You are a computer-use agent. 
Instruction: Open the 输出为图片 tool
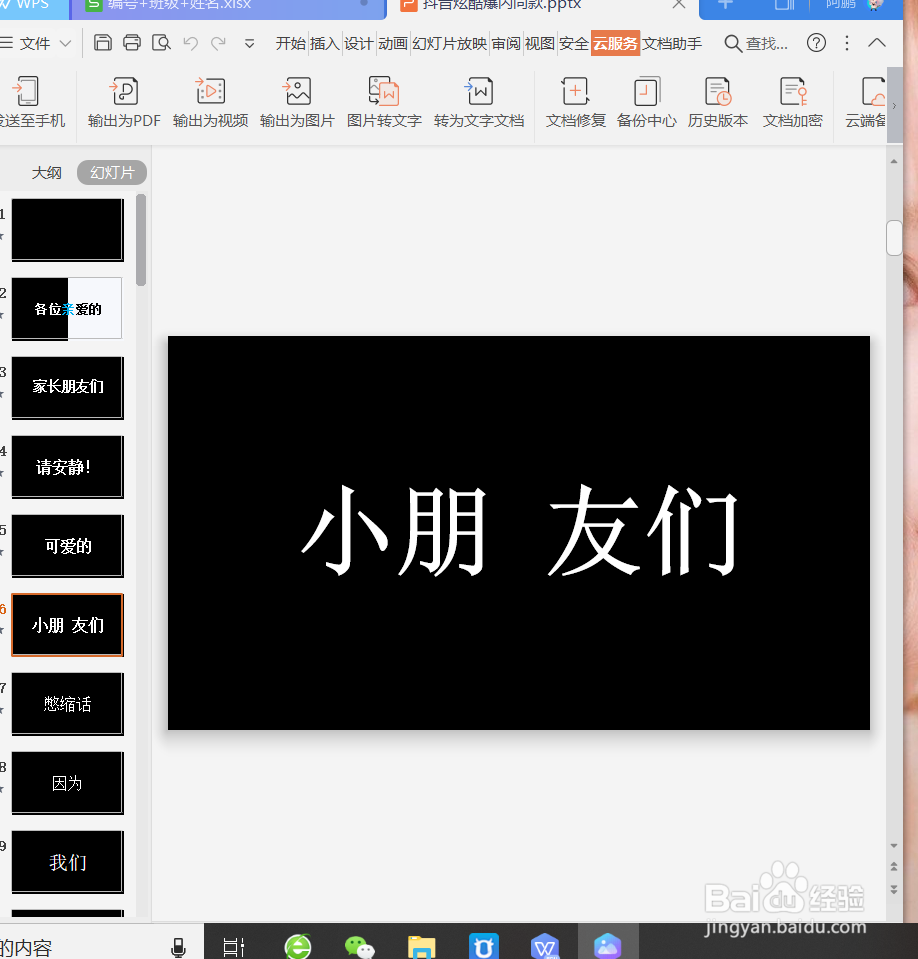(x=297, y=100)
